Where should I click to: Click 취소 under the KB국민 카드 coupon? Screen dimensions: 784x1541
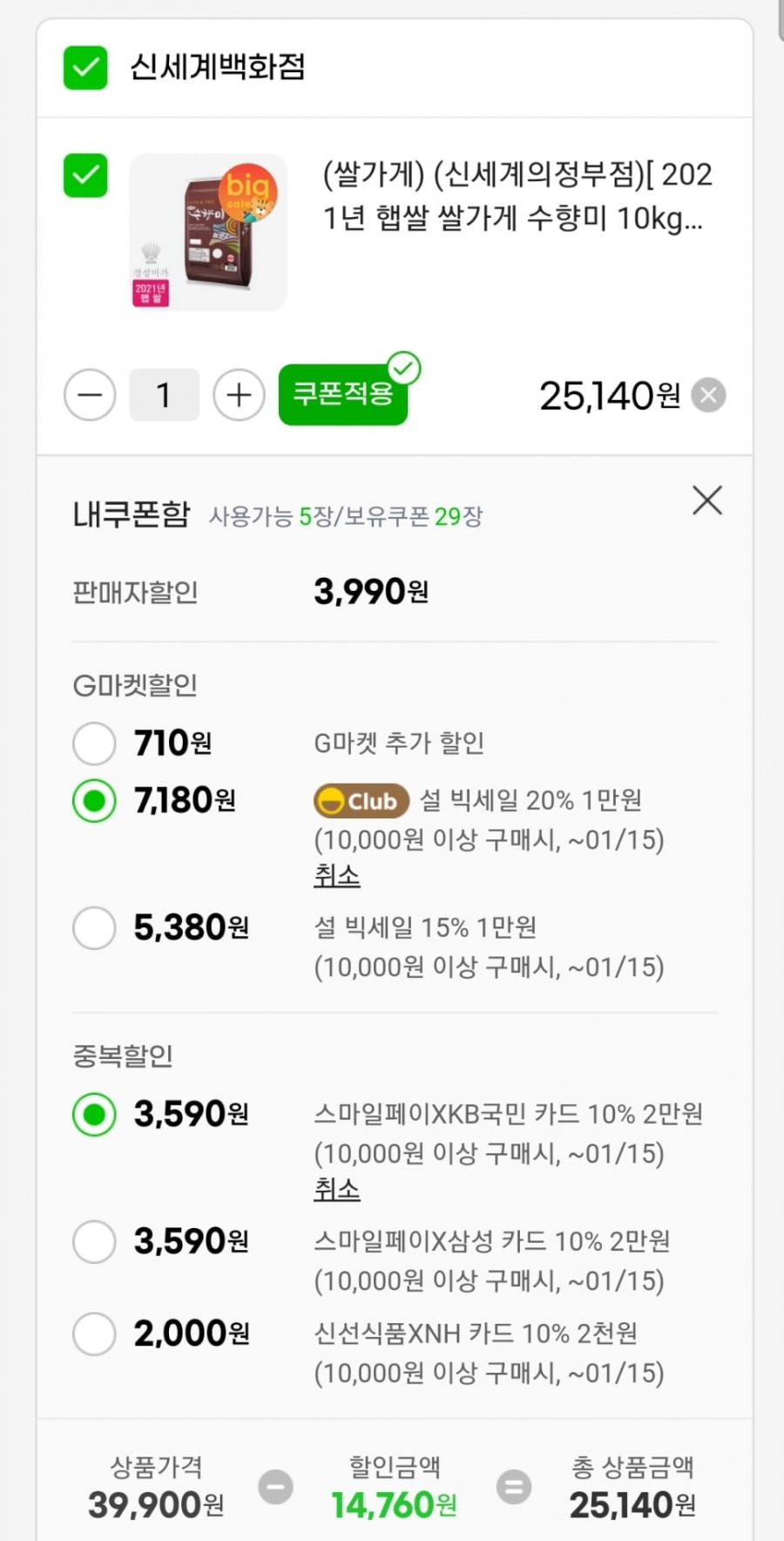click(x=336, y=1189)
